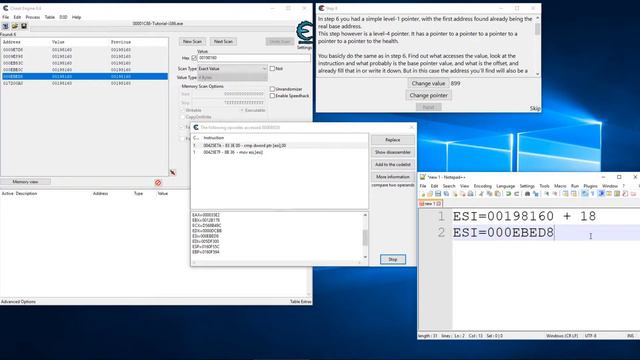Open Memory view button
The image size is (640, 360).
pos(25,182)
